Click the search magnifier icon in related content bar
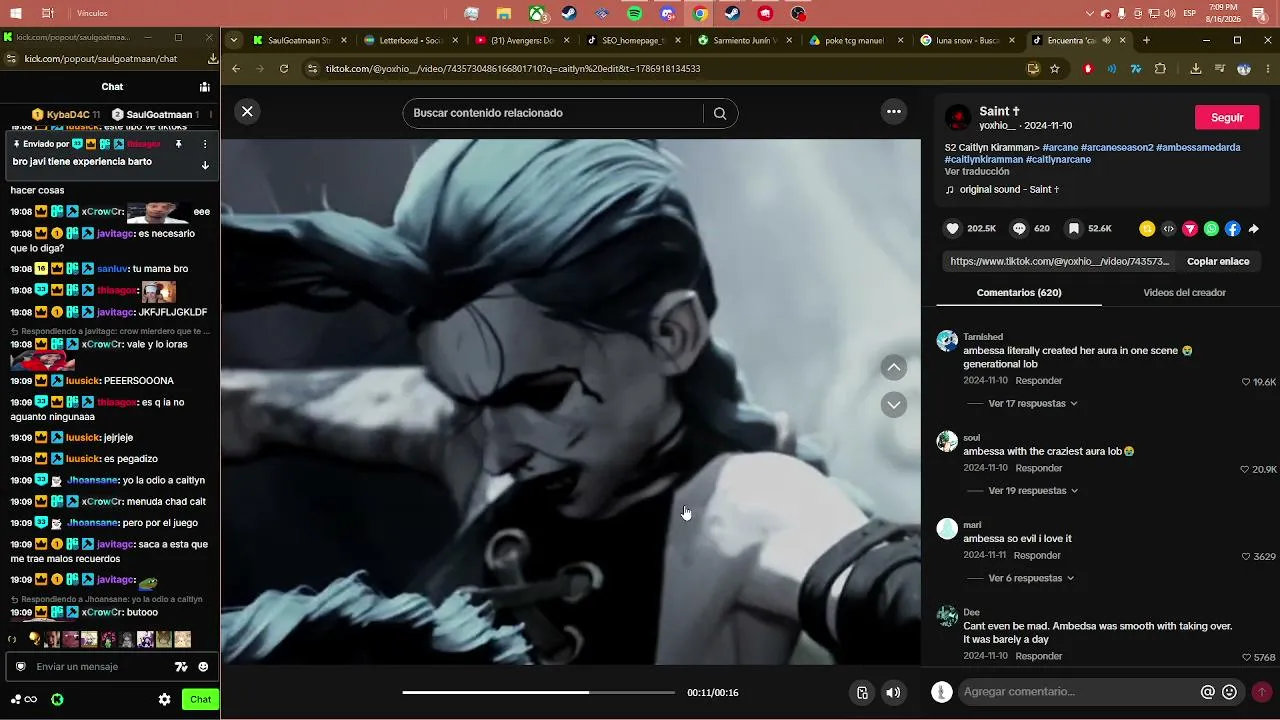Viewport: 1280px width, 720px height. point(720,113)
